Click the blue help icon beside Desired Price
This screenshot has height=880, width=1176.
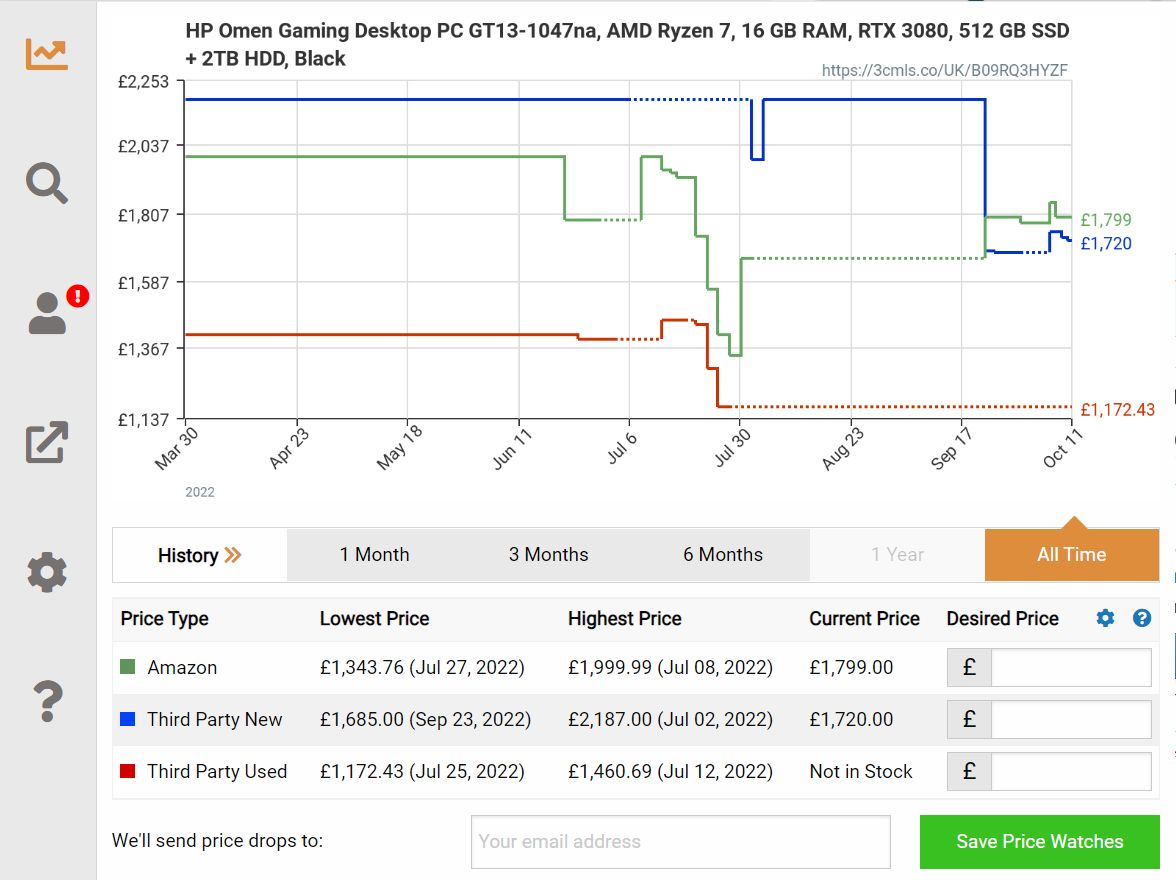(1142, 618)
